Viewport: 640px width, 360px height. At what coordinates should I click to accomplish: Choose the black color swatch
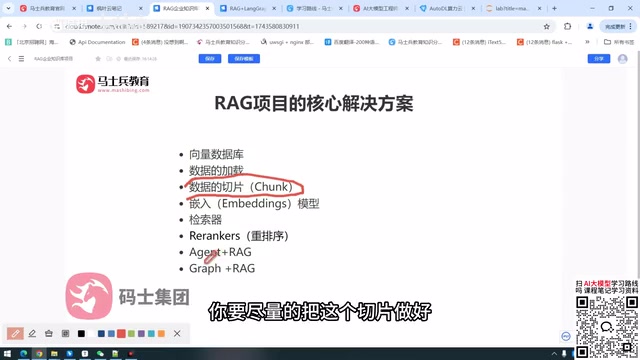point(81,333)
